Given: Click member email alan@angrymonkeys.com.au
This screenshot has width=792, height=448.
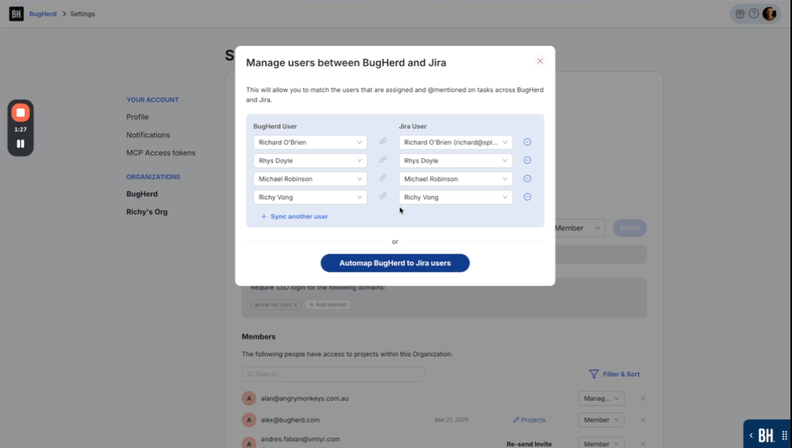Looking at the screenshot, I should 305,399.
